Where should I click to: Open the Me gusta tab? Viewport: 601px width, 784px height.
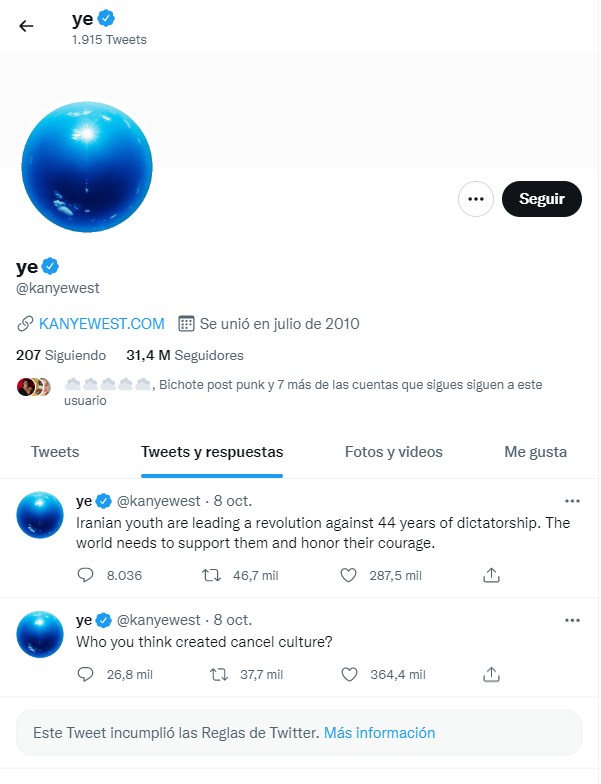click(x=536, y=452)
